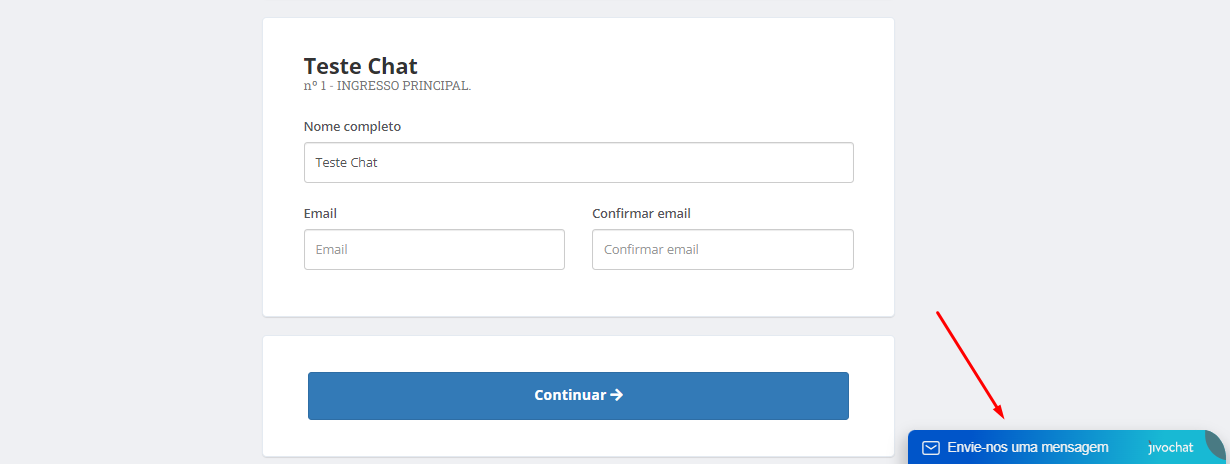The image size is (1230, 464).
Task: Select the Confirmar email input field
Action: (722, 249)
